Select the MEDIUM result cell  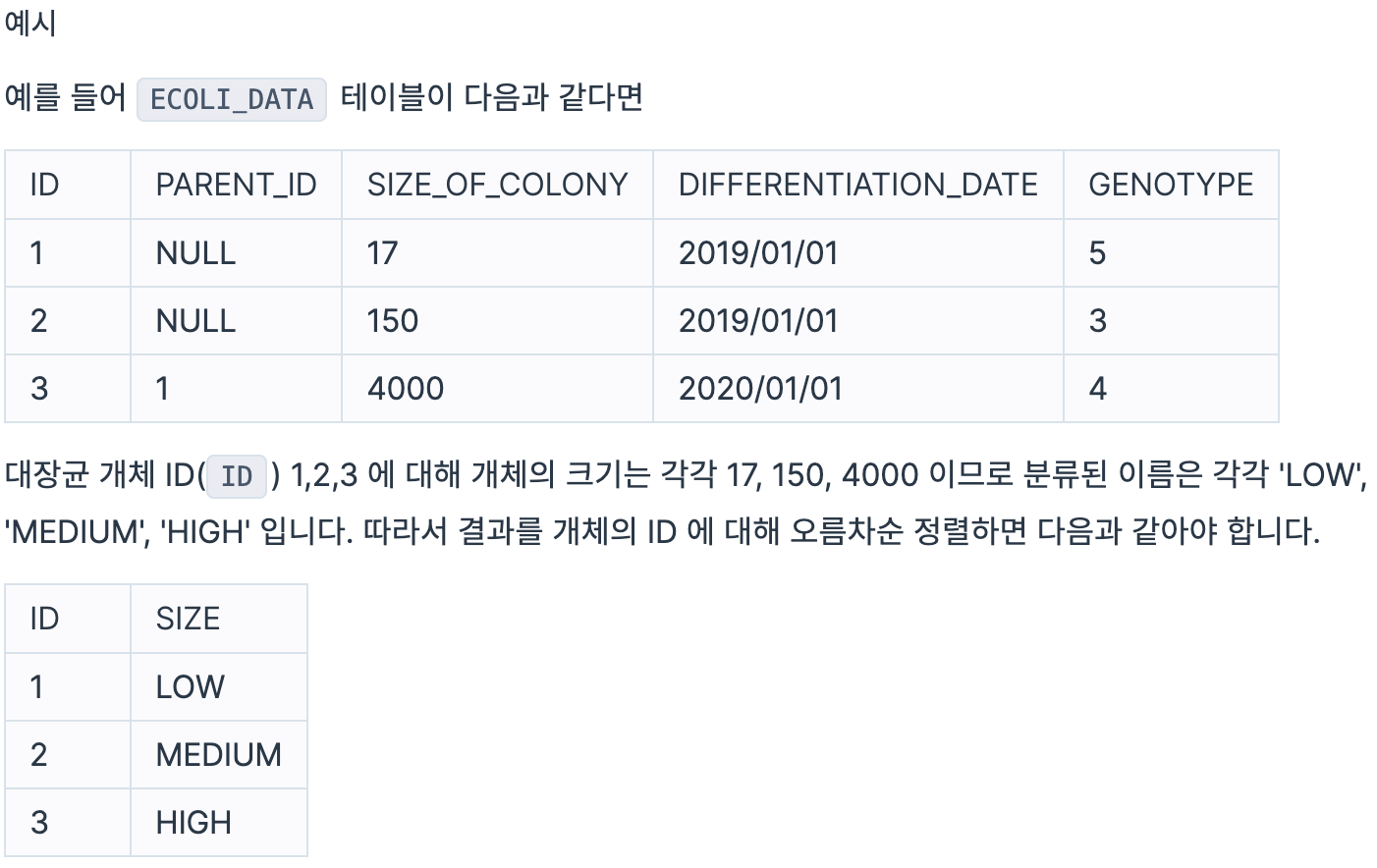tap(219, 754)
